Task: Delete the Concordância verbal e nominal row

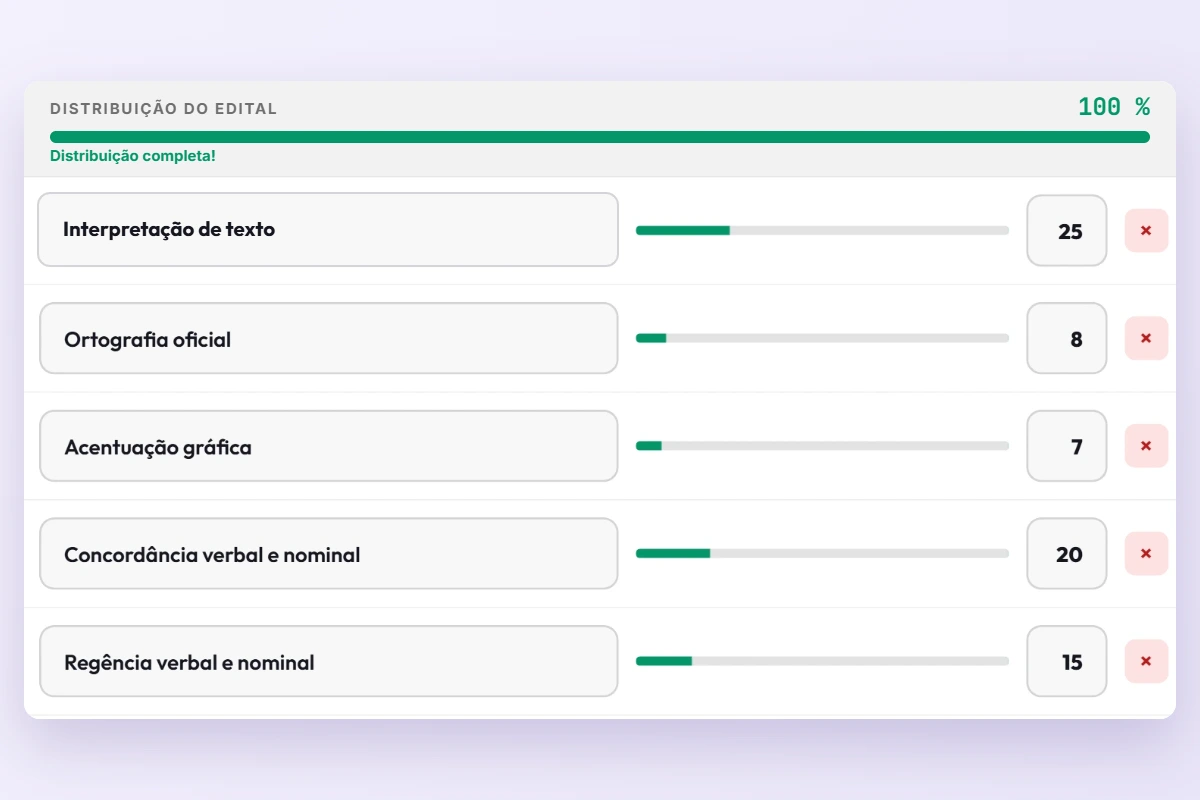Action: pyautogui.click(x=1146, y=554)
